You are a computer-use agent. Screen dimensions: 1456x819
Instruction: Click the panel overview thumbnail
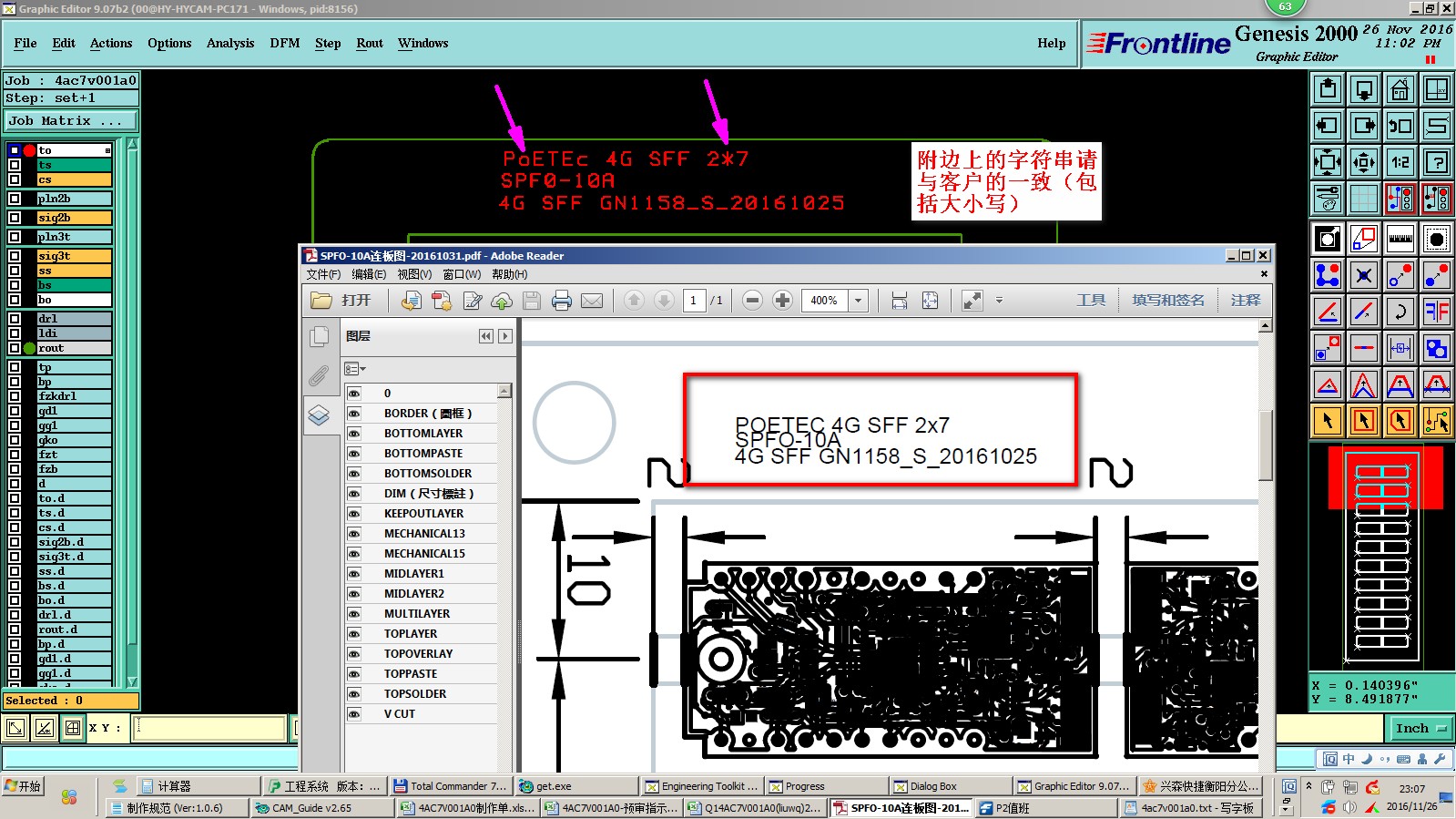tap(1381, 556)
